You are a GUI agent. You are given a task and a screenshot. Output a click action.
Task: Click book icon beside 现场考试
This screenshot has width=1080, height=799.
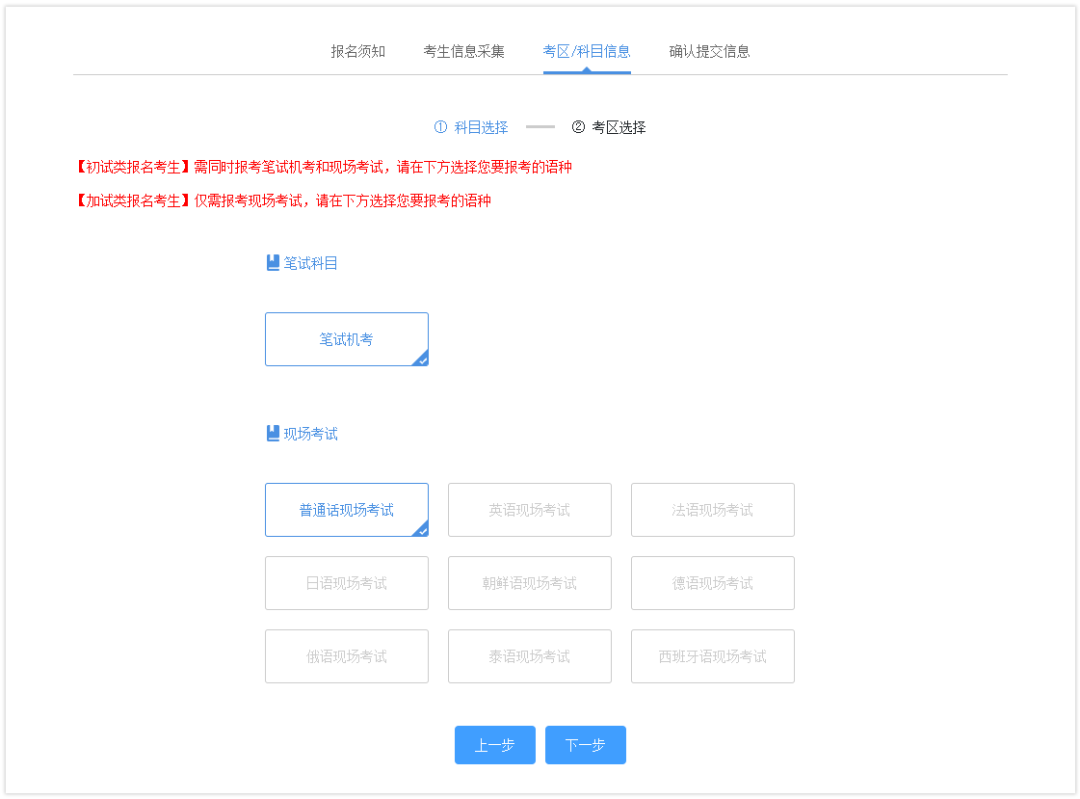[273, 433]
